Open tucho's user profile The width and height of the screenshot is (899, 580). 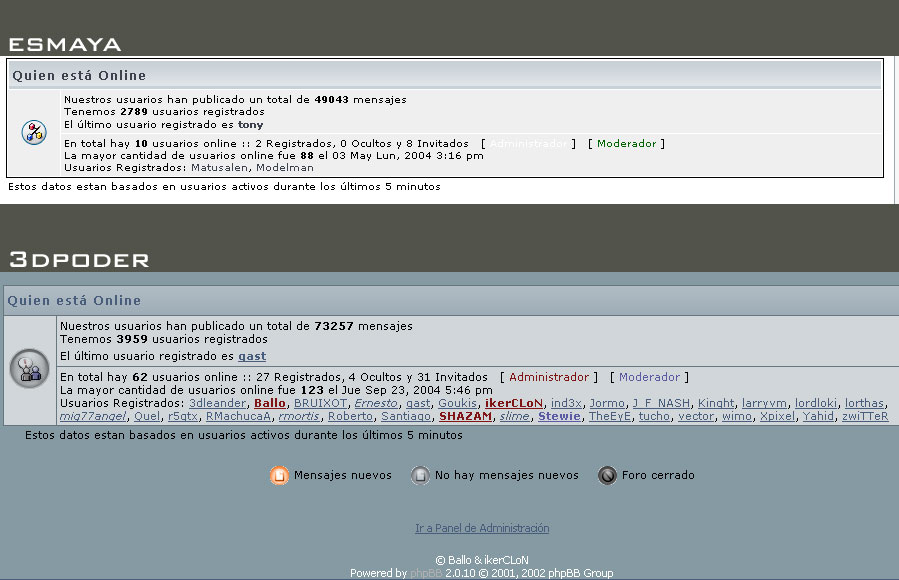point(654,416)
